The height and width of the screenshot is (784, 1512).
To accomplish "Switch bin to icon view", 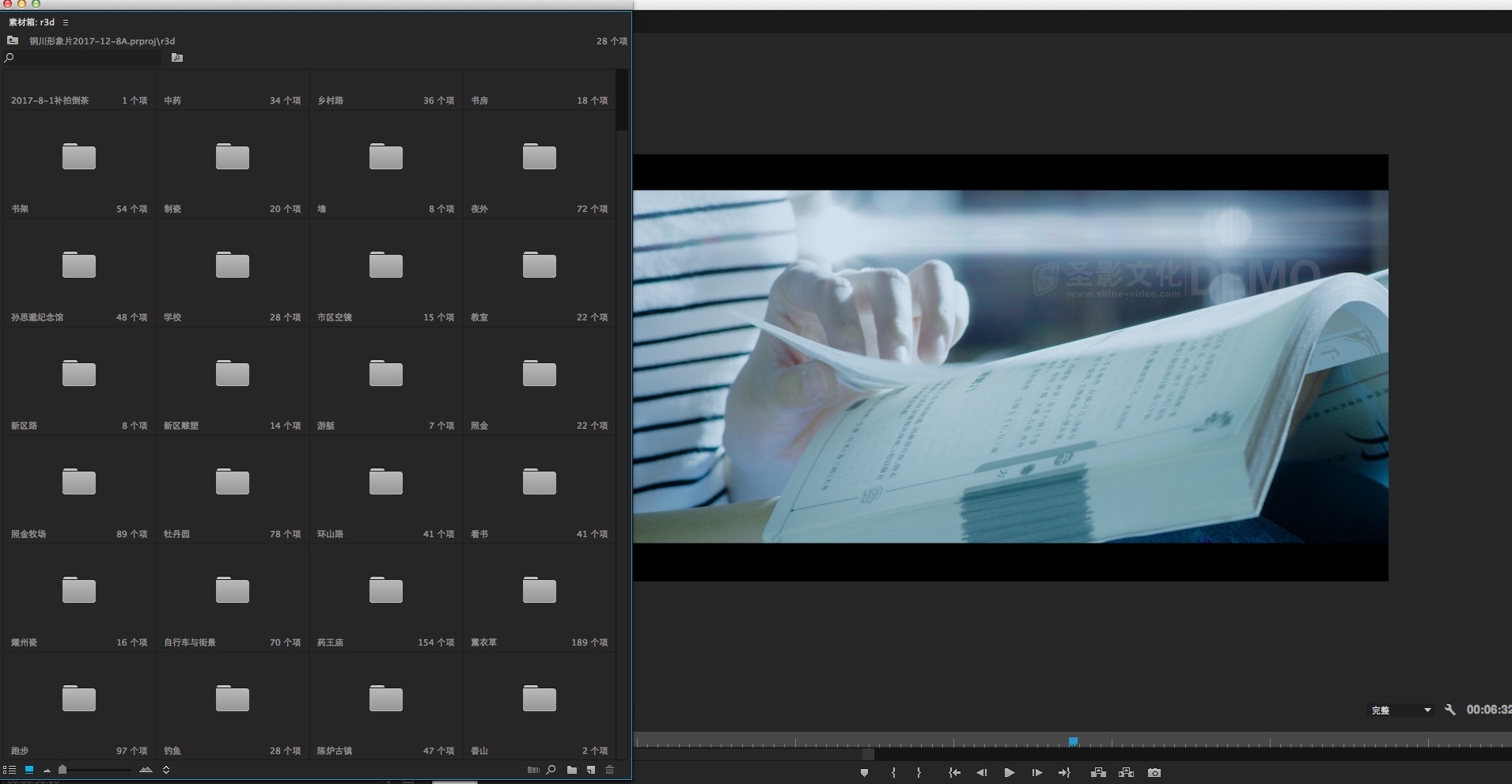I will click(x=29, y=770).
